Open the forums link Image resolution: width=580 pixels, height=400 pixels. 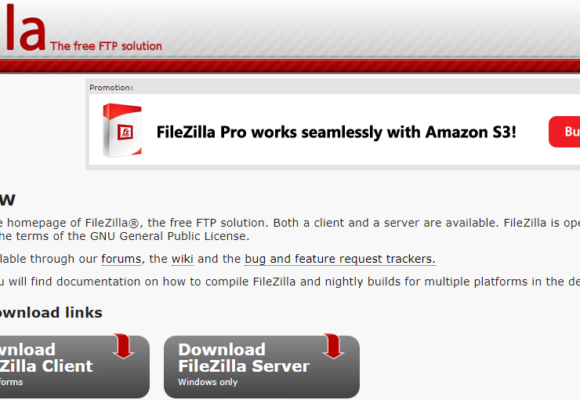tap(121, 259)
